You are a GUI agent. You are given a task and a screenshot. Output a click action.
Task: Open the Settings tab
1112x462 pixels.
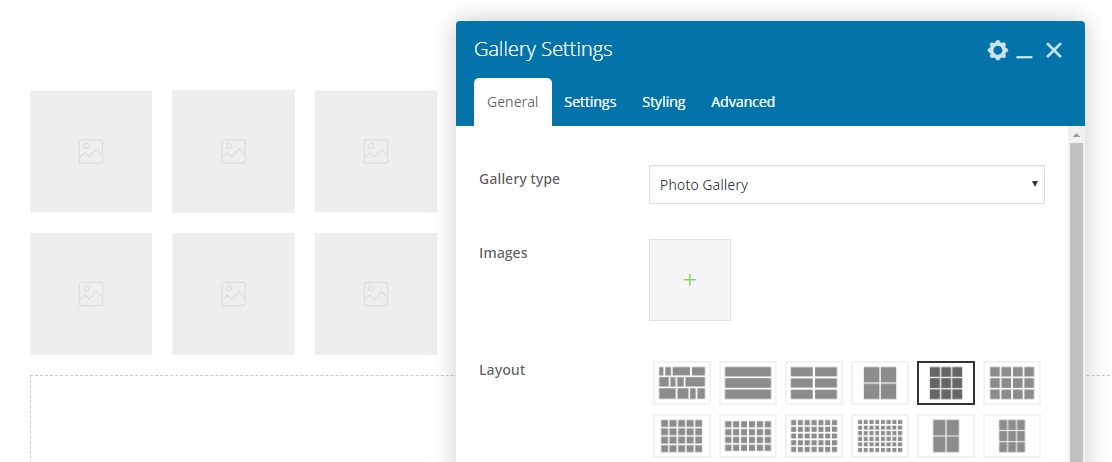(x=590, y=102)
